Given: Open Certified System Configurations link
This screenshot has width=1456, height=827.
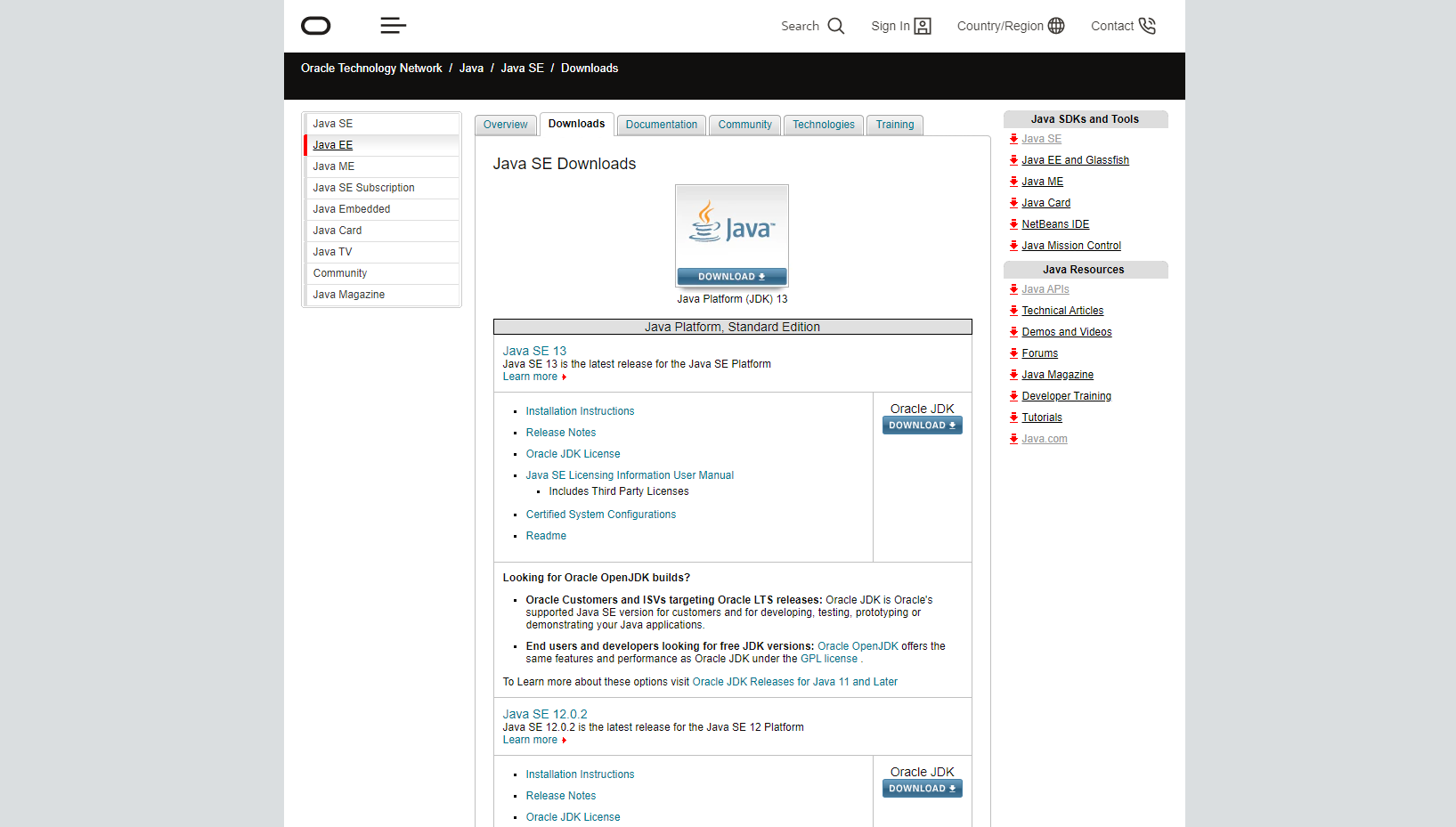Looking at the screenshot, I should [x=601, y=515].
